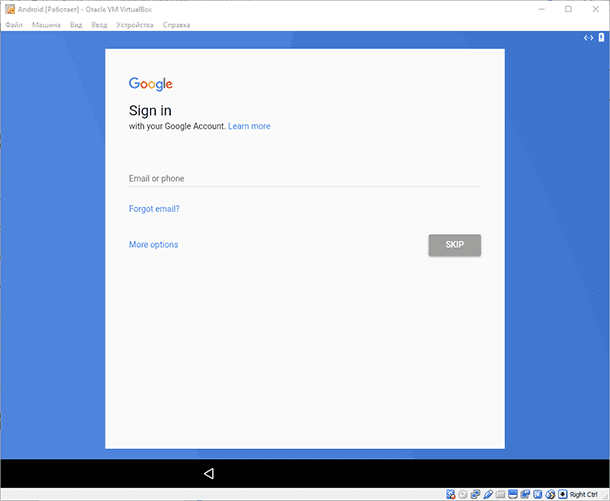Screen dimensions: 610x501
Task: Open the Справка menu
Action: [176, 25]
